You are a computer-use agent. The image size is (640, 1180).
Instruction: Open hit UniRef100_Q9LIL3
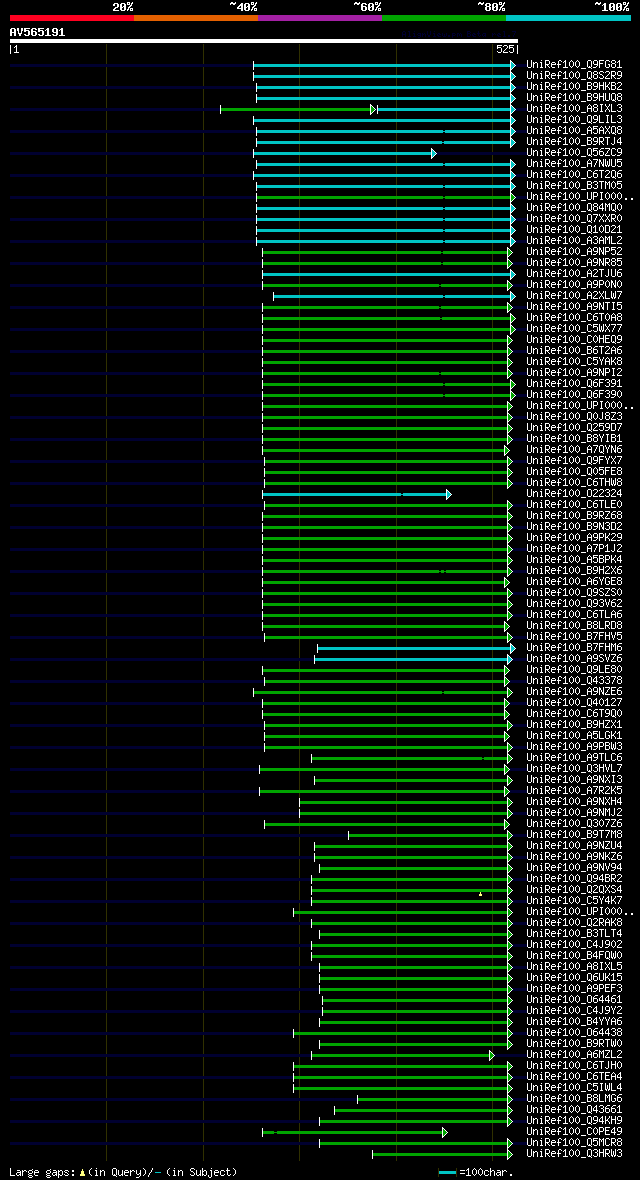pyautogui.click(x=574, y=120)
